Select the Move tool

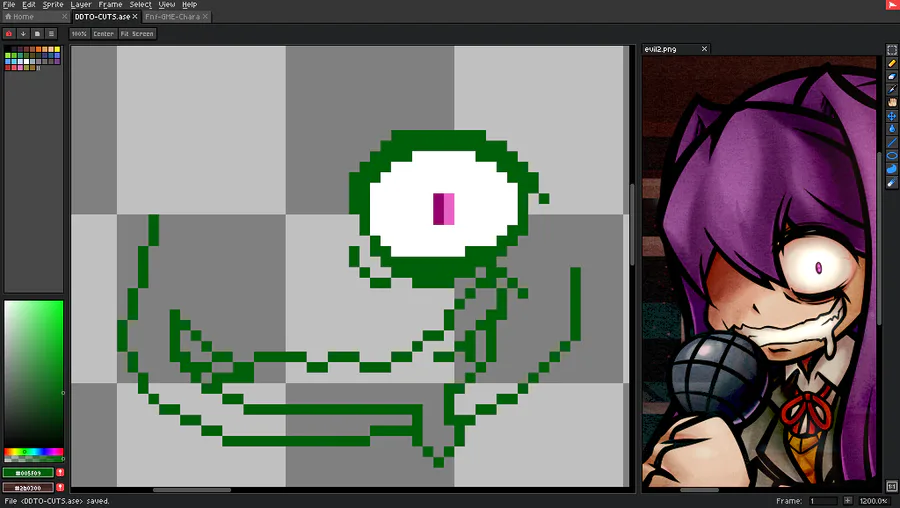tap(891, 116)
